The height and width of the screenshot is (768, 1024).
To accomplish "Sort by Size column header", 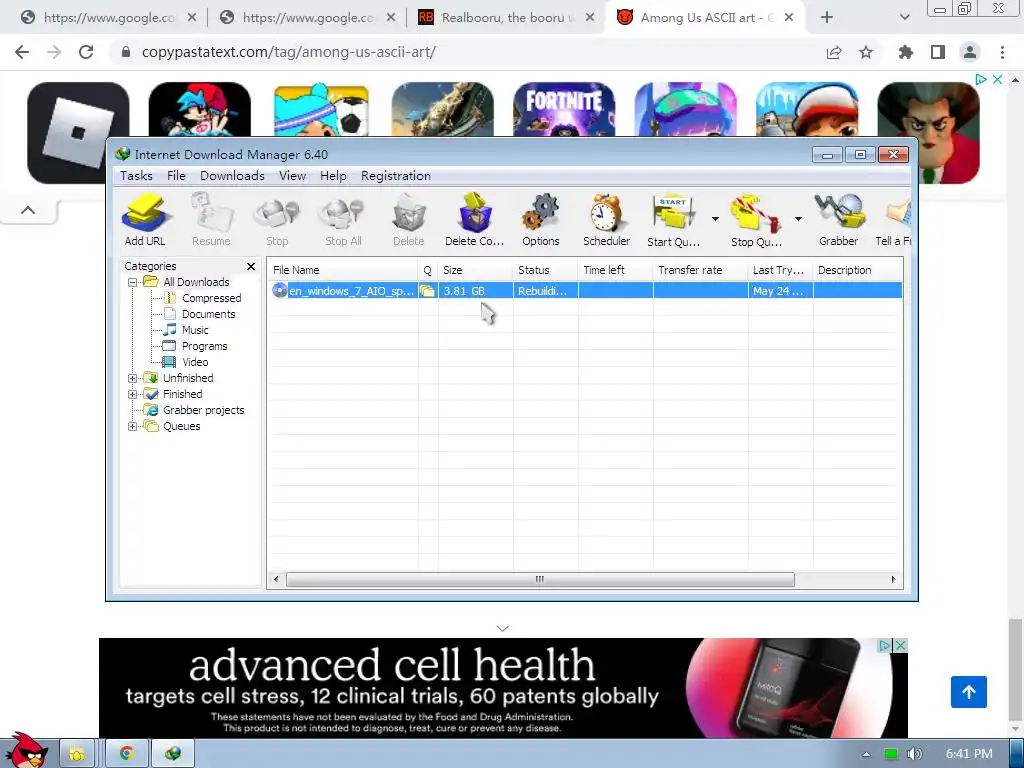I will coord(475,270).
